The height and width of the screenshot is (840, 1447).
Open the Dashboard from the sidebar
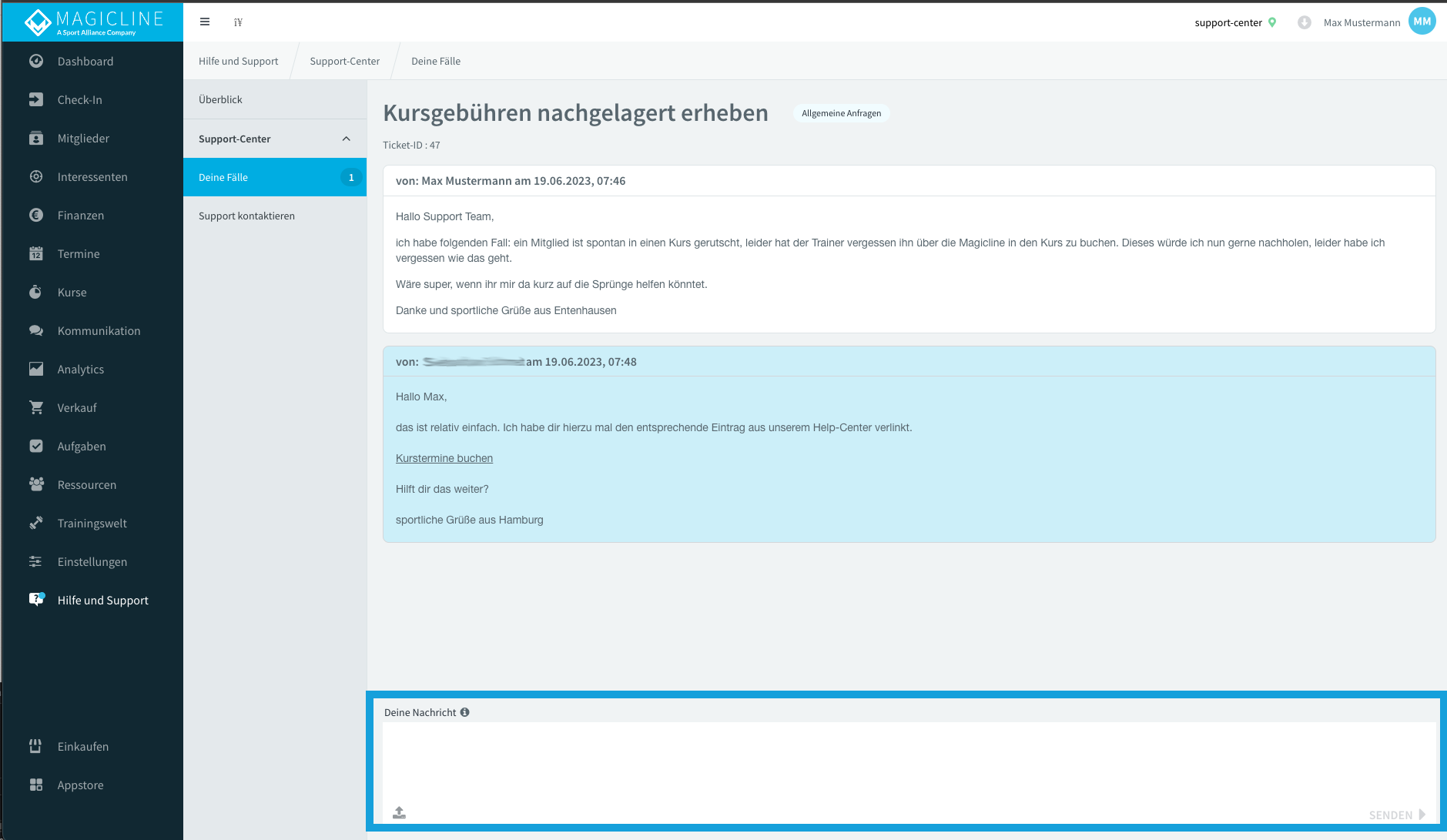coord(85,62)
